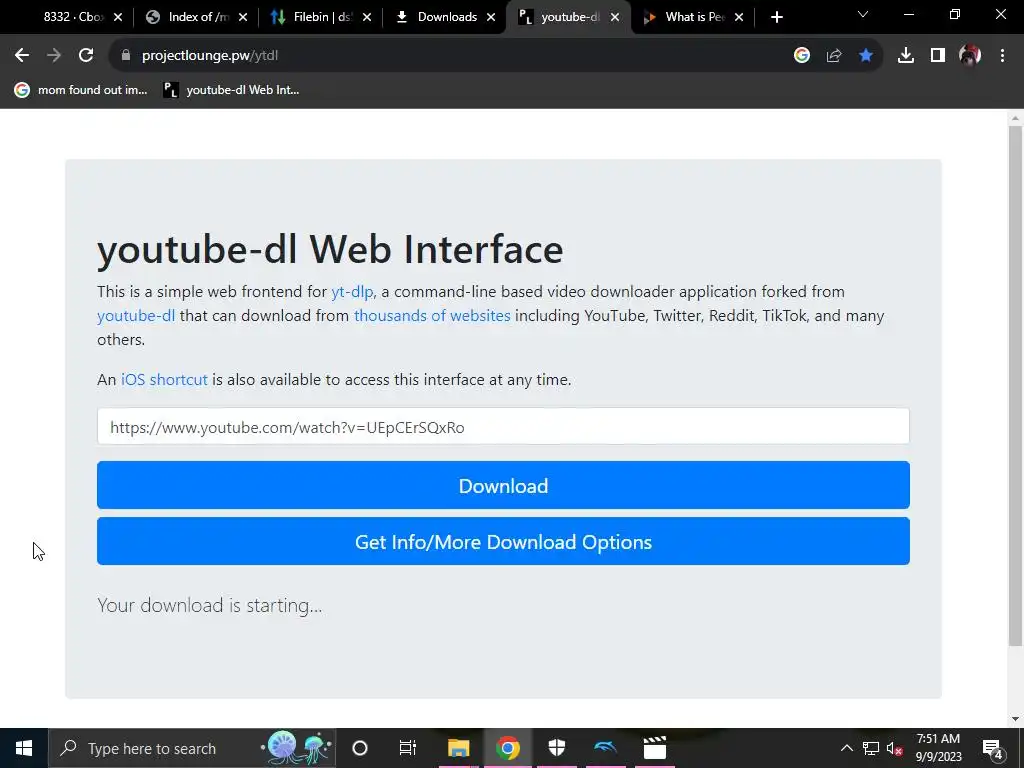Click the Chrome taskbar icon
This screenshot has width=1024, height=768.
[507, 748]
